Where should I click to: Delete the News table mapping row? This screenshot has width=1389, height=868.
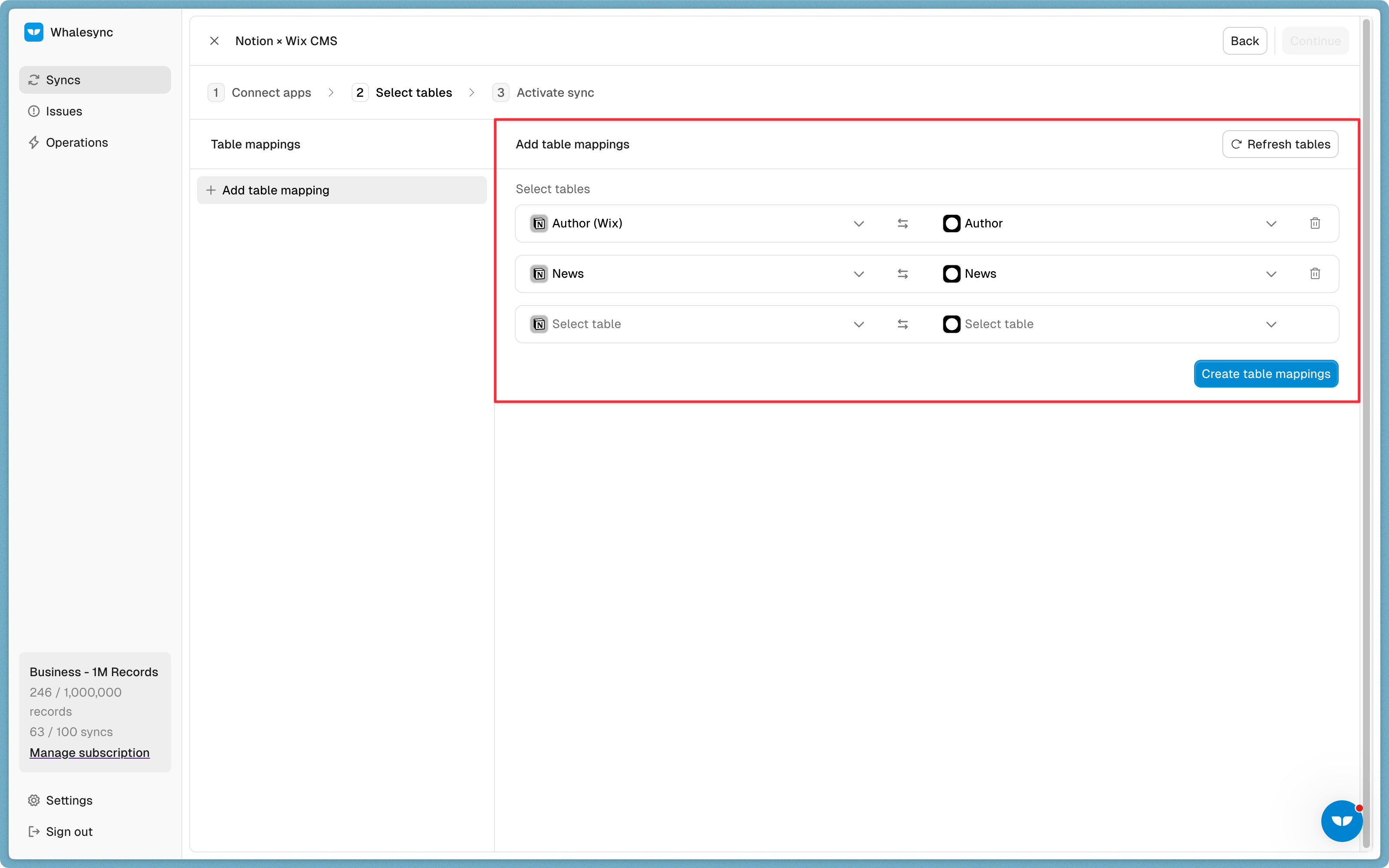pos(1315,274)
